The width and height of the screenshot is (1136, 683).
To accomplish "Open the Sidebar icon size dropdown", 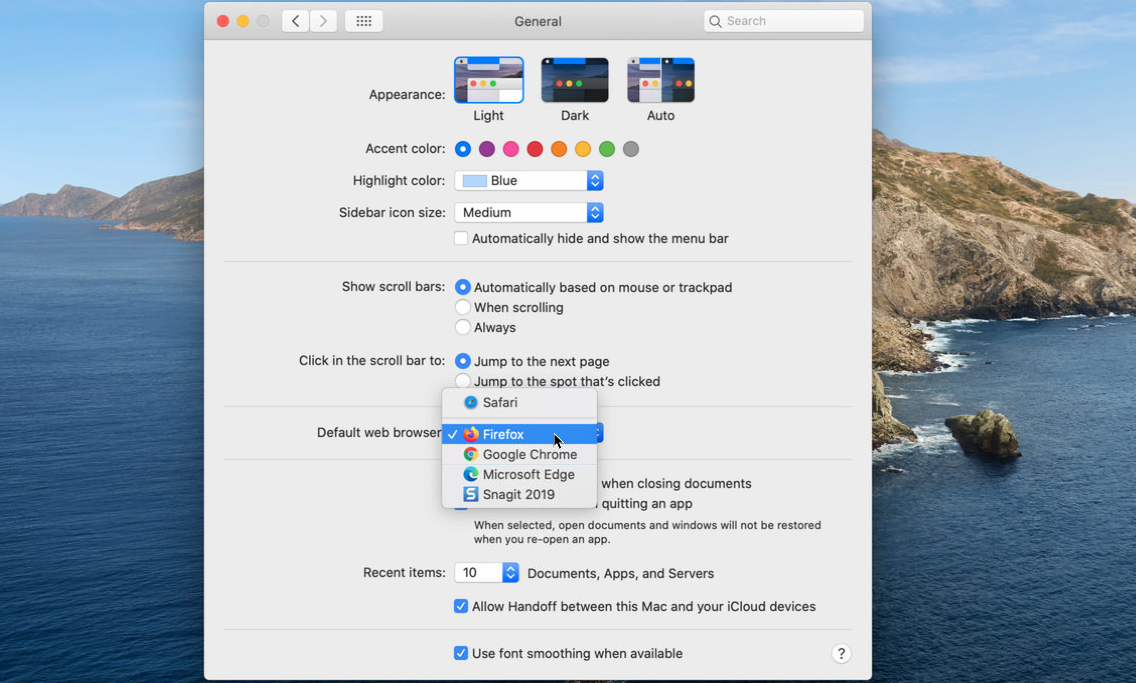I will coord(529,212).
